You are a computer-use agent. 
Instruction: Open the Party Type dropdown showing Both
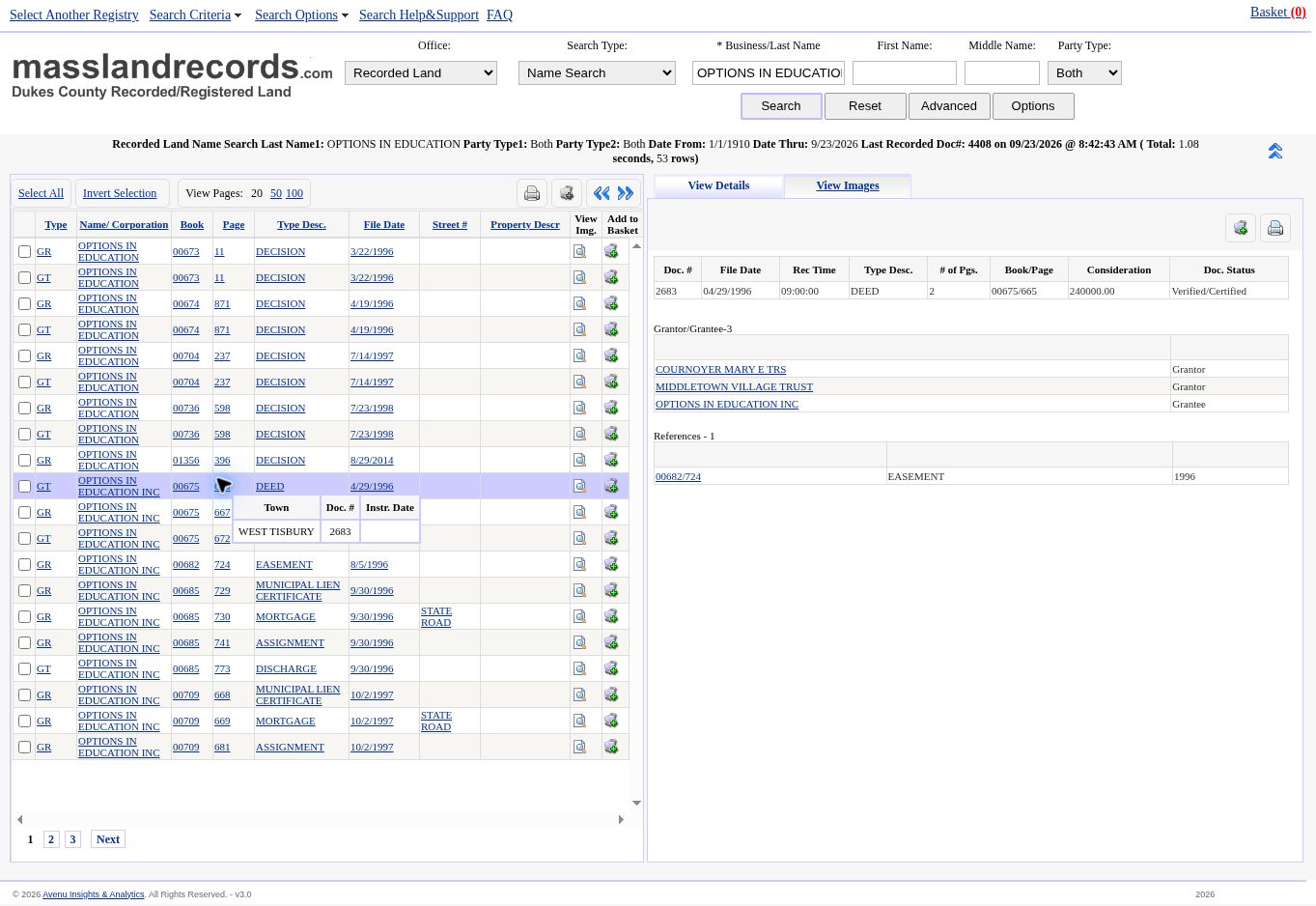pyautogui.click(x=1084, y=72)
